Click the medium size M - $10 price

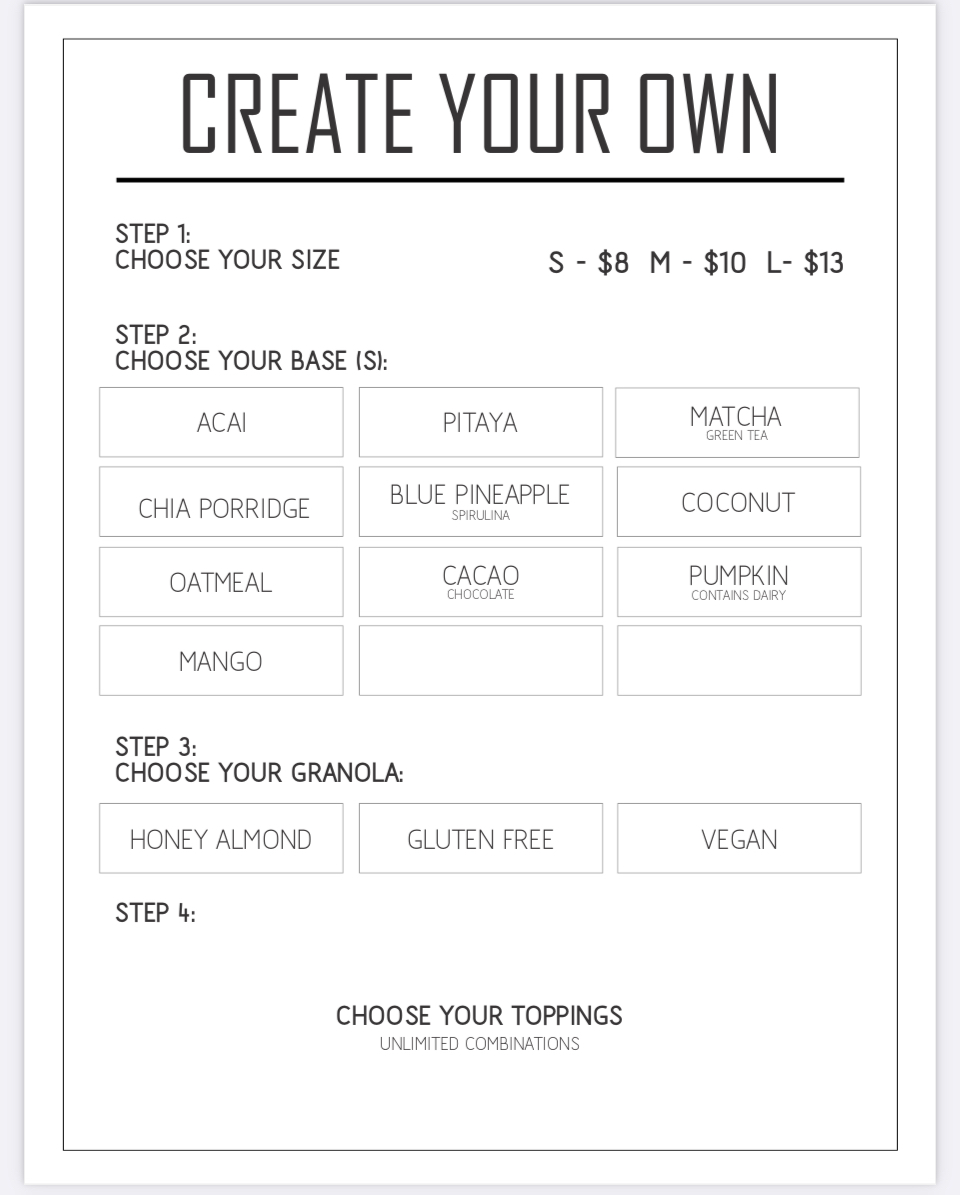(x=697, y=264)
